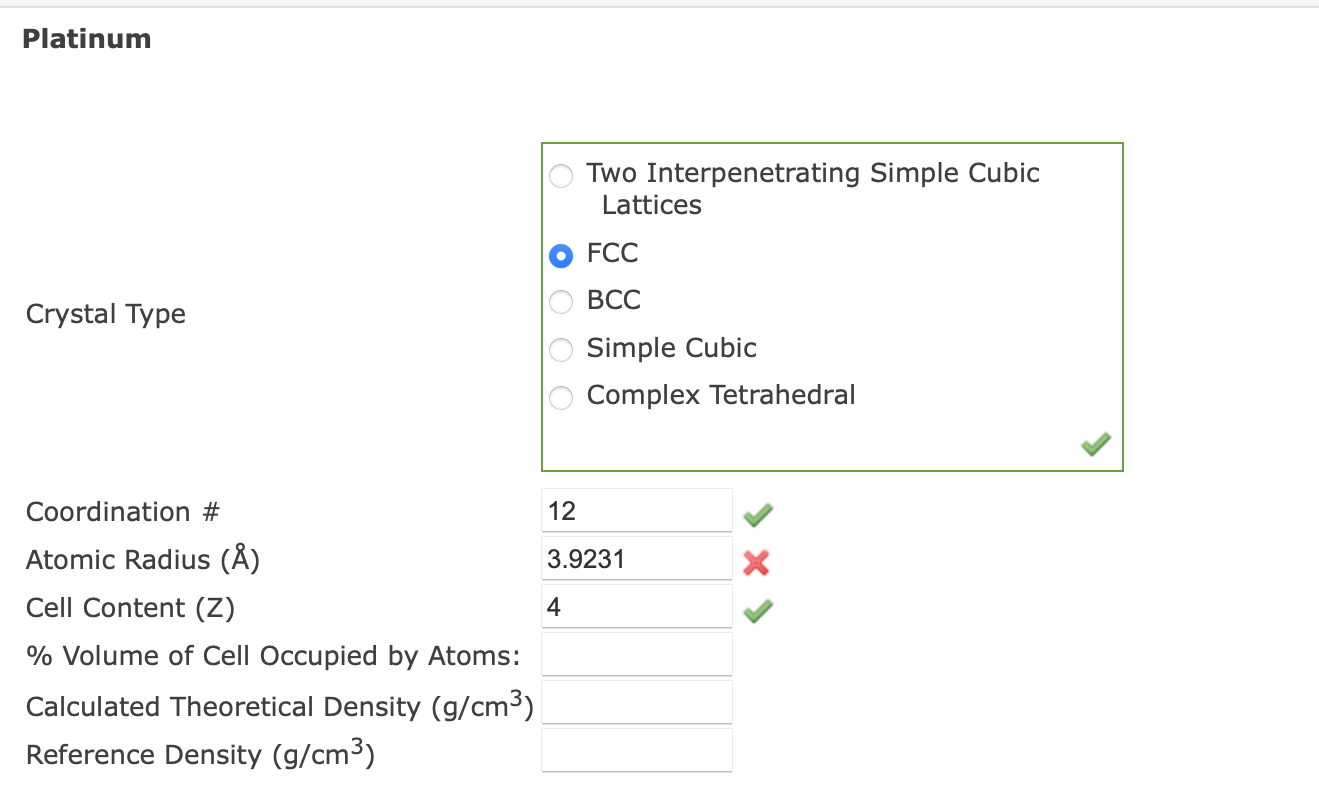Click the Platinum heading

click(86, 39)
